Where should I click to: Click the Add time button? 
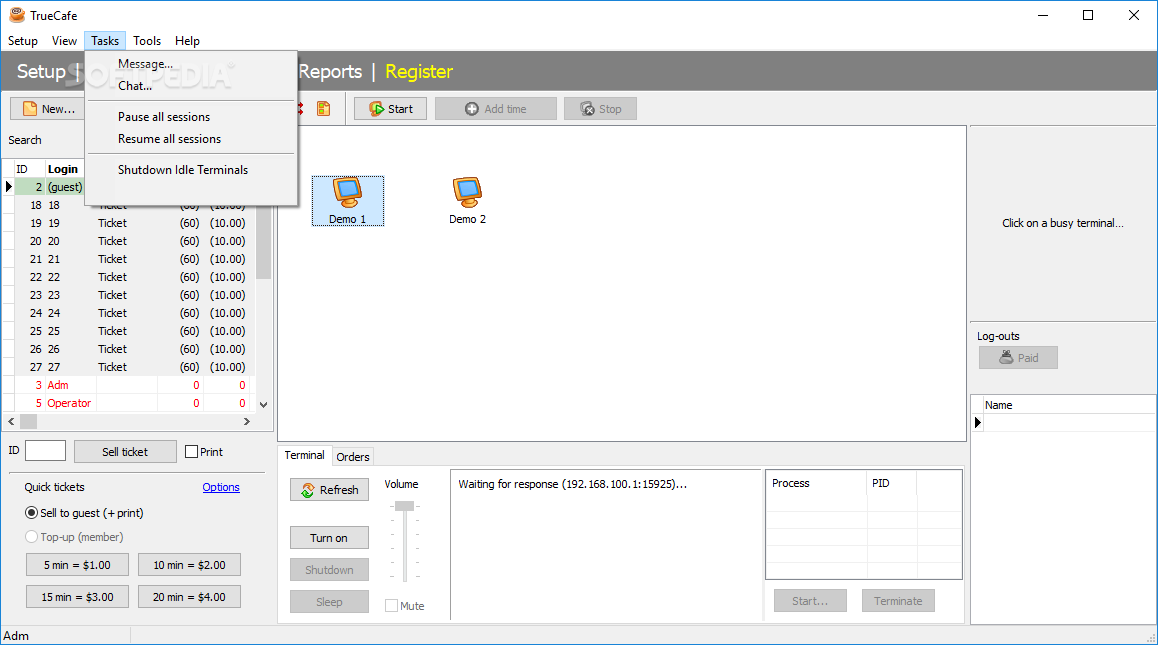[x=496, y=109]
